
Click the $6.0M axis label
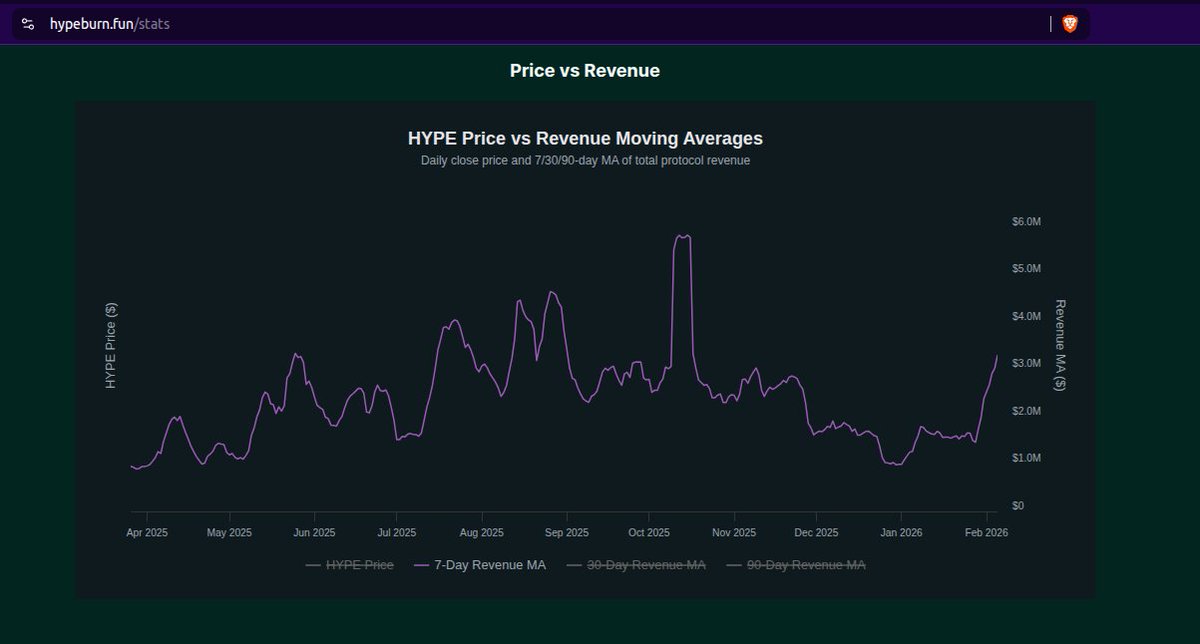pos(1026,221)
